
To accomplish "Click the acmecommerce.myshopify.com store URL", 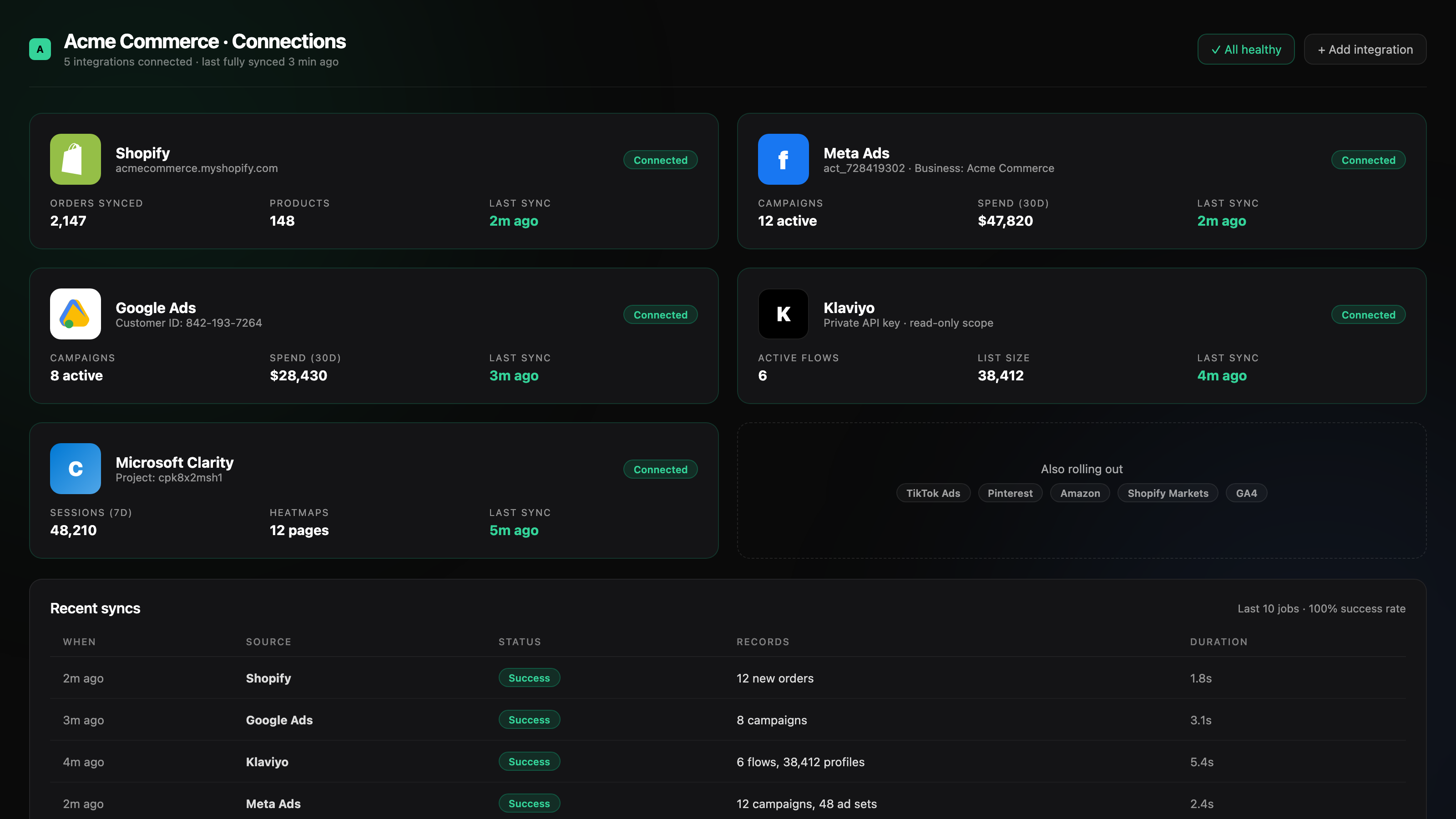I will click(197, 168).
